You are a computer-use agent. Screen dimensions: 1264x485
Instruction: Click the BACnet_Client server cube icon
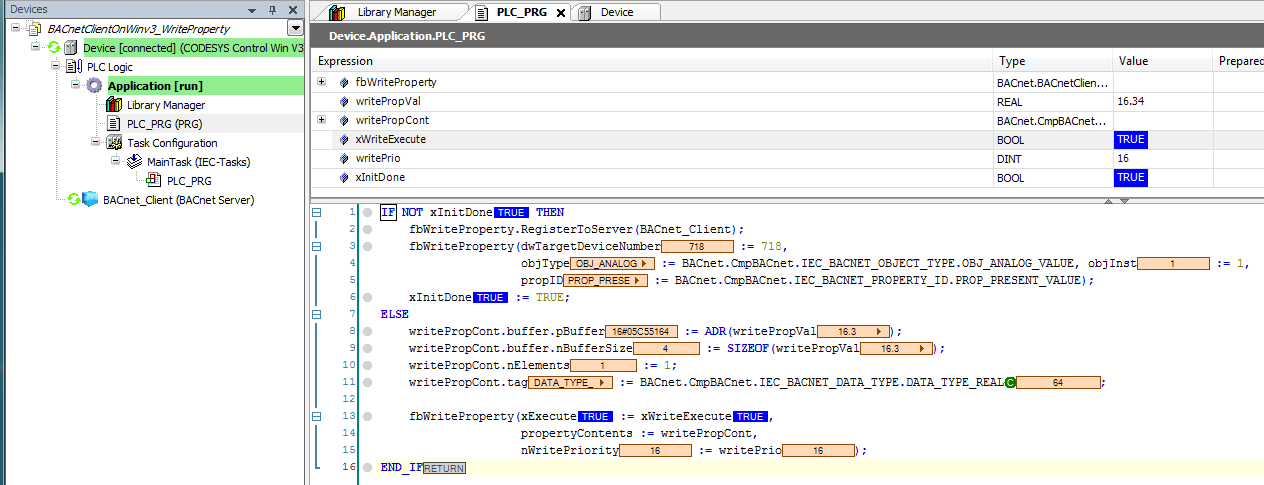tap(90, 200)
